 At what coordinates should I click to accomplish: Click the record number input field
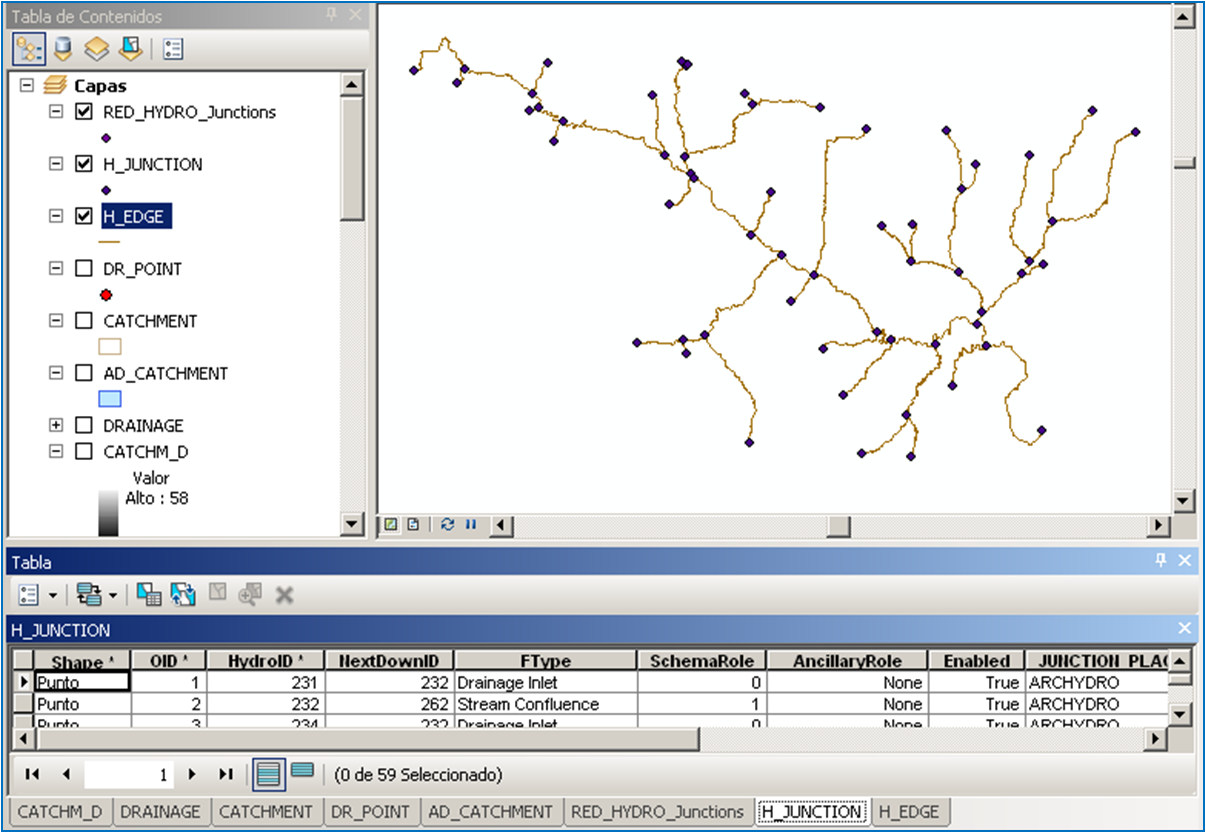pyautogui.click(x=128, y=774)
